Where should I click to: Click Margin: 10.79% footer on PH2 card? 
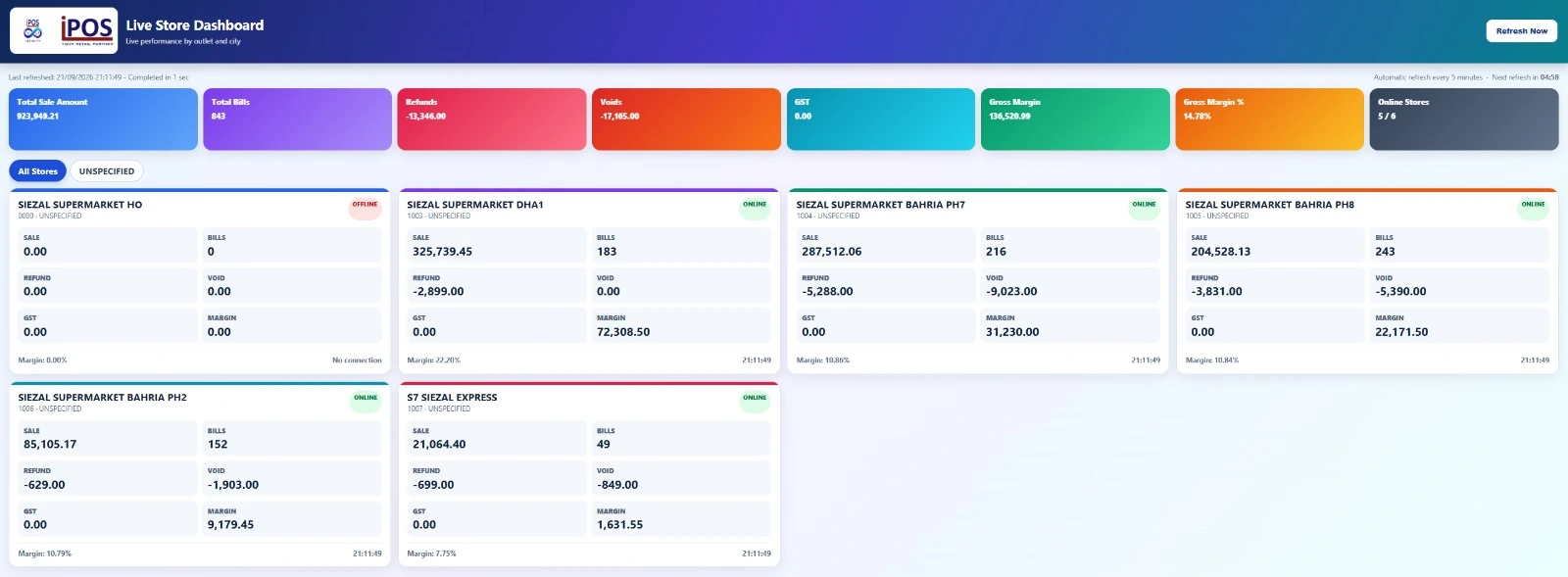[x=44, y=553]
